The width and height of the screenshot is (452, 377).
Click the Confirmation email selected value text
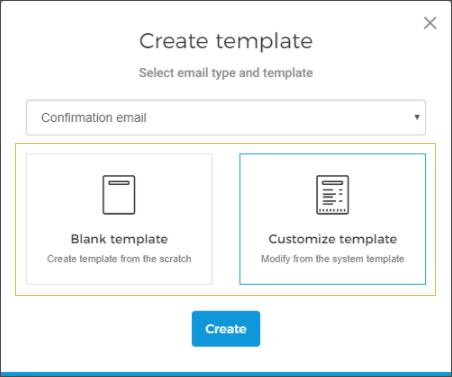(x=94, y=118)
